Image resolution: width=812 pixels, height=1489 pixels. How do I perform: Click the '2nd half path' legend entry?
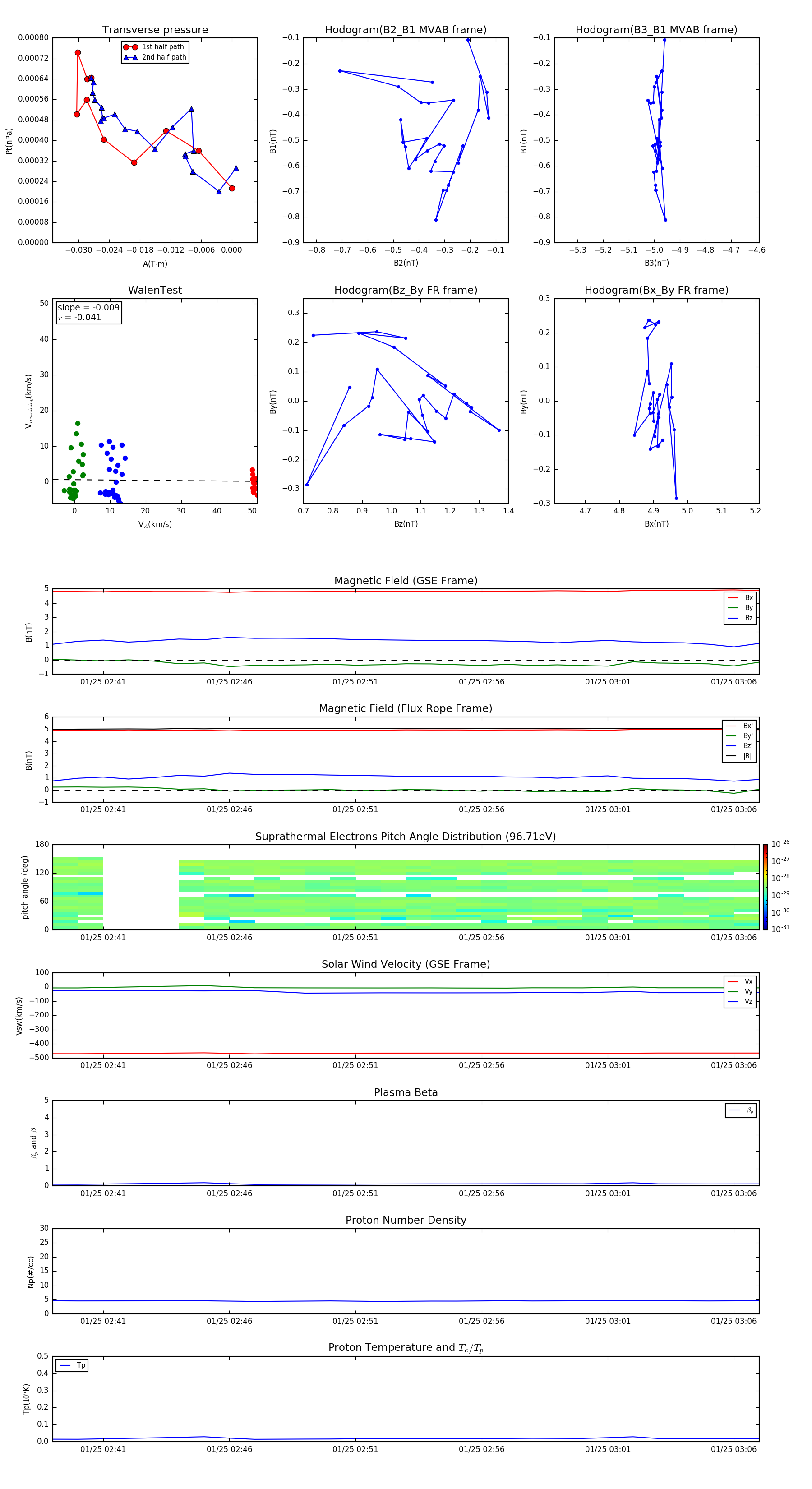coord(154,57)
